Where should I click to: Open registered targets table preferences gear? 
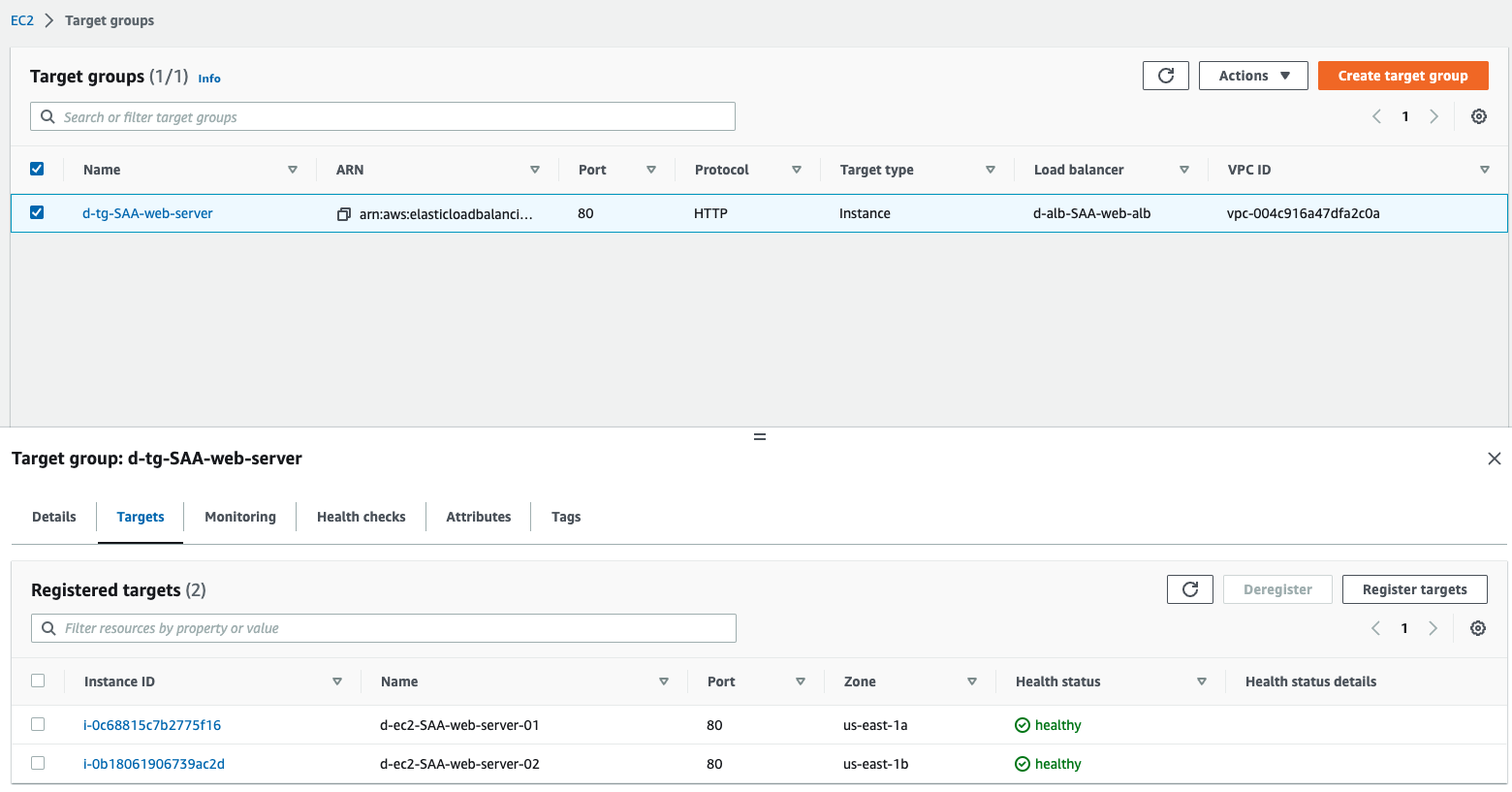click(1478, 628)
